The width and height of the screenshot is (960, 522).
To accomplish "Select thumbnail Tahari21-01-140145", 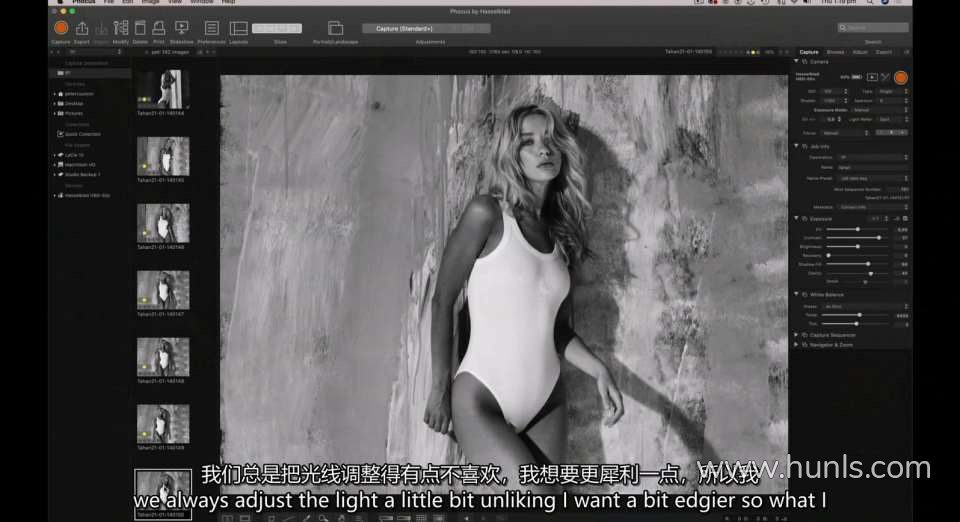I will tap(163, 156).
